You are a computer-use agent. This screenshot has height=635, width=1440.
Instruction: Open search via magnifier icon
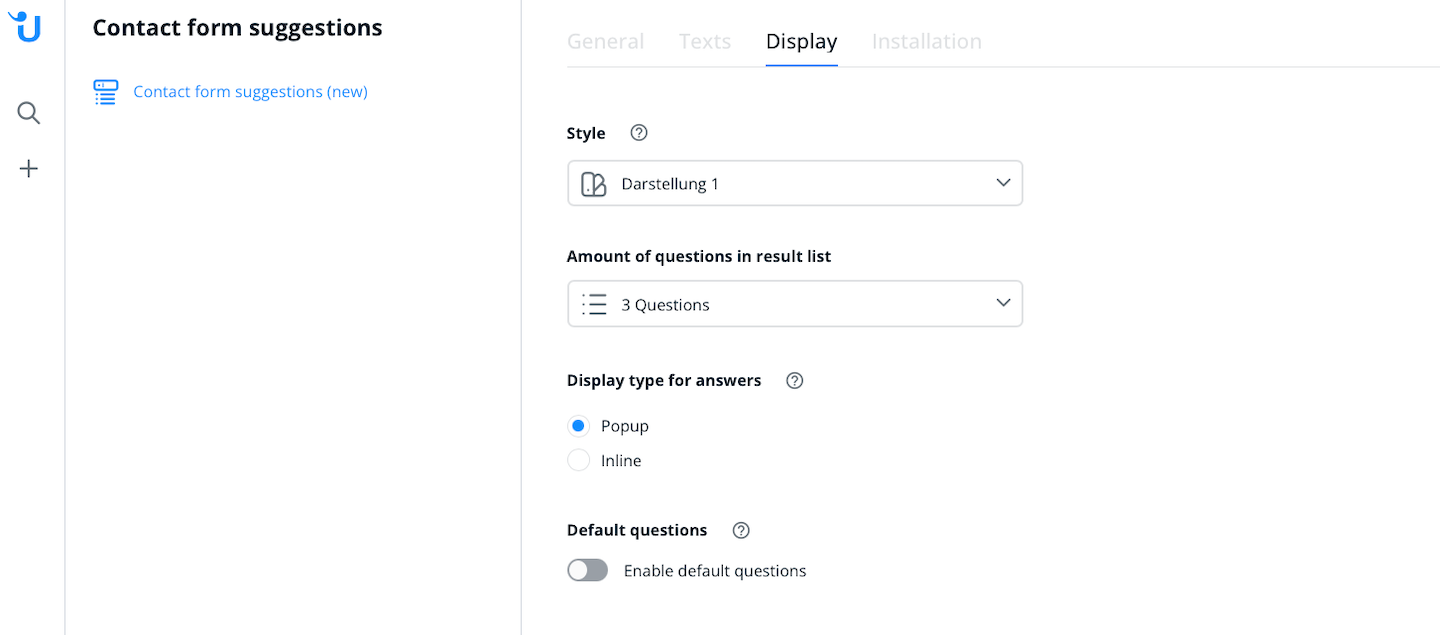point(29,113)
